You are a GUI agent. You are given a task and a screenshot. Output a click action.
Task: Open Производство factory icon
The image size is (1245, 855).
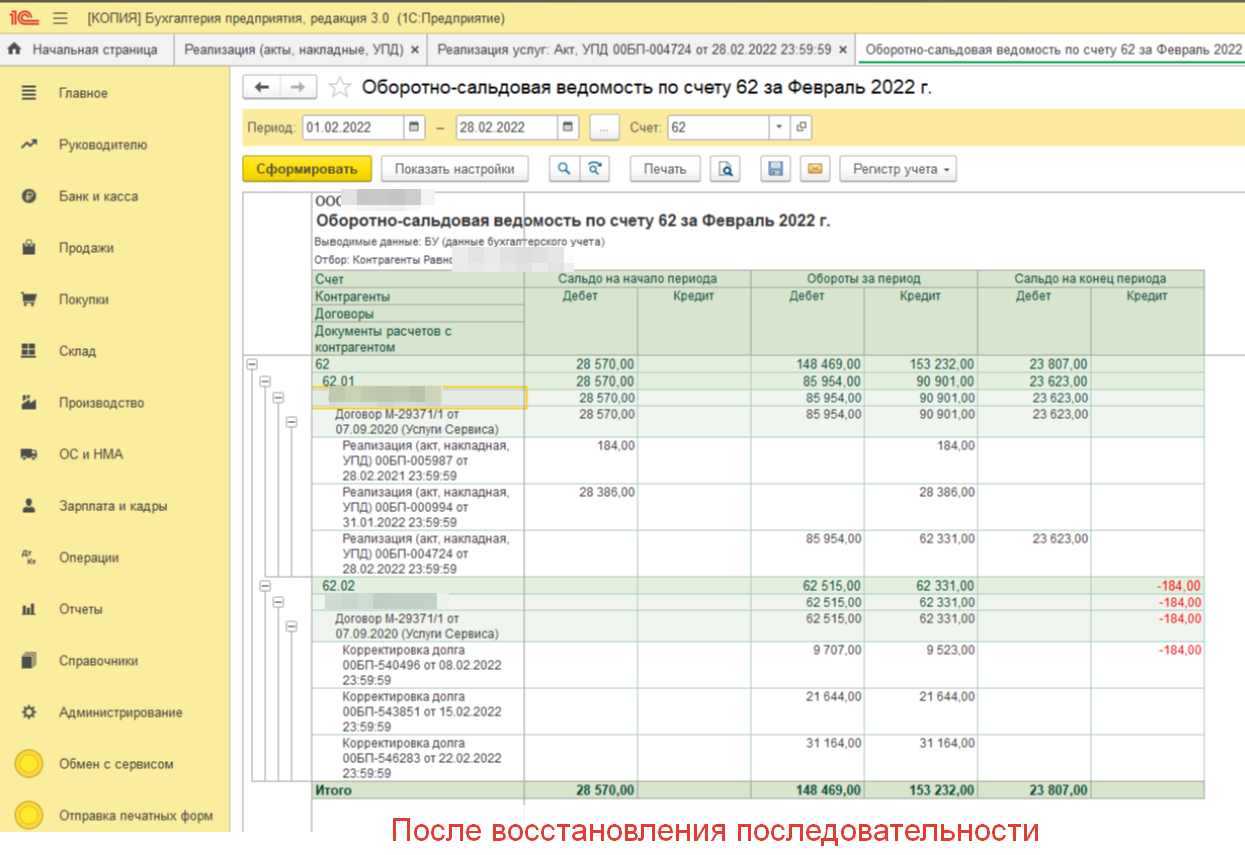coord(29,403)
